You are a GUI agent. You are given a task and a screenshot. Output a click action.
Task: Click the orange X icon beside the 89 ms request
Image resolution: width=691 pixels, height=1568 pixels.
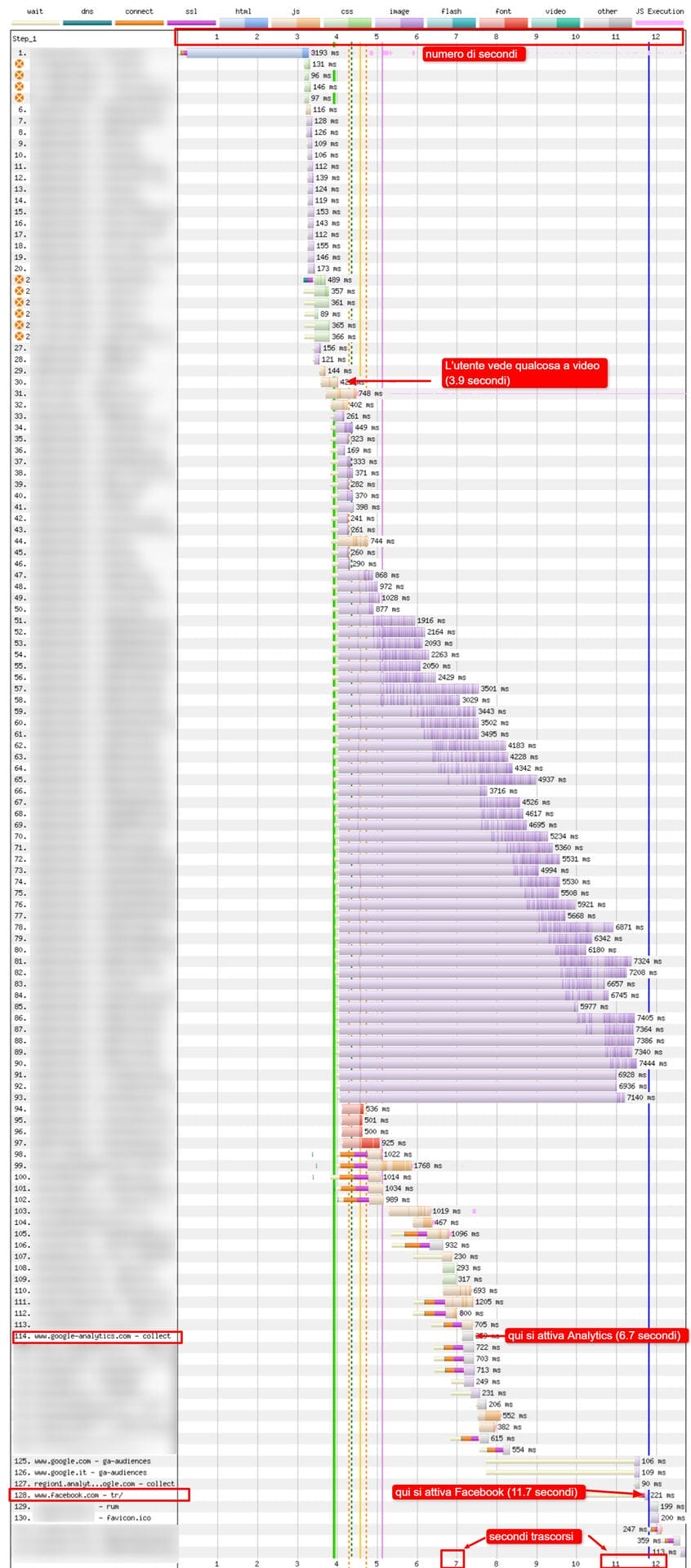[20, 314]
